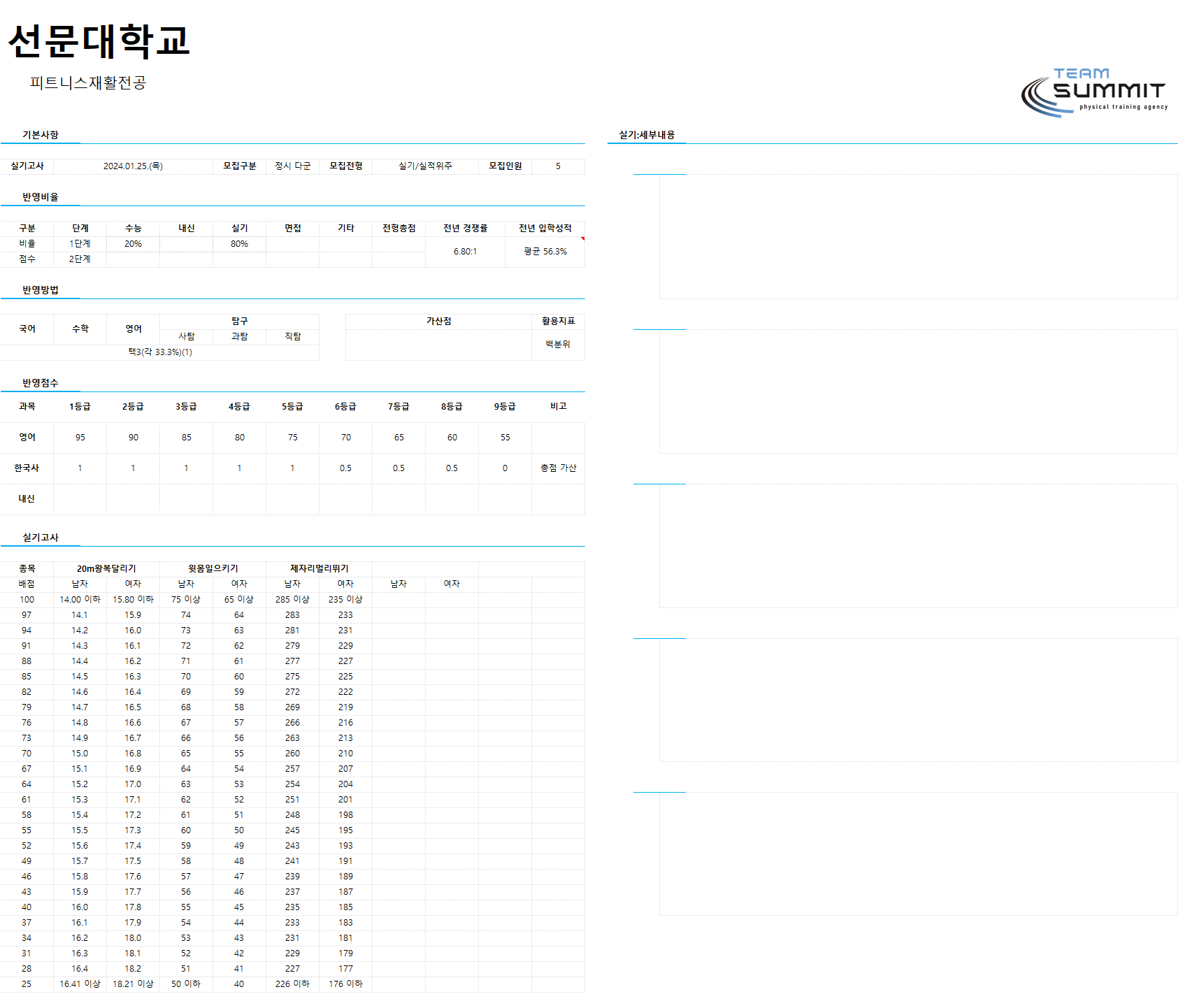The image size is (1178, 1008).
Task: Select the 윗몸일으키기 column header
Action: click(213, 569)
